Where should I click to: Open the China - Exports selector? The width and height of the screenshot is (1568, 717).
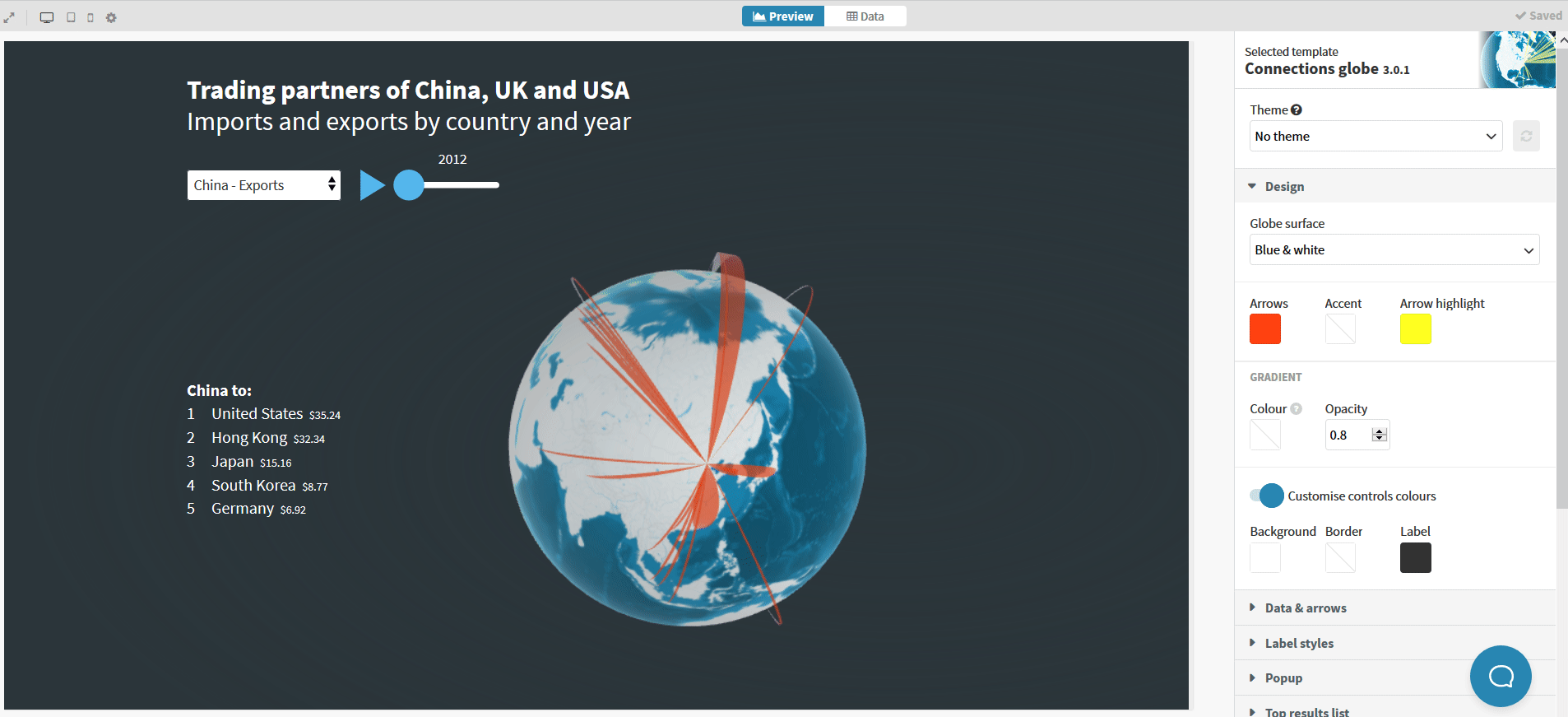point(263,185)
